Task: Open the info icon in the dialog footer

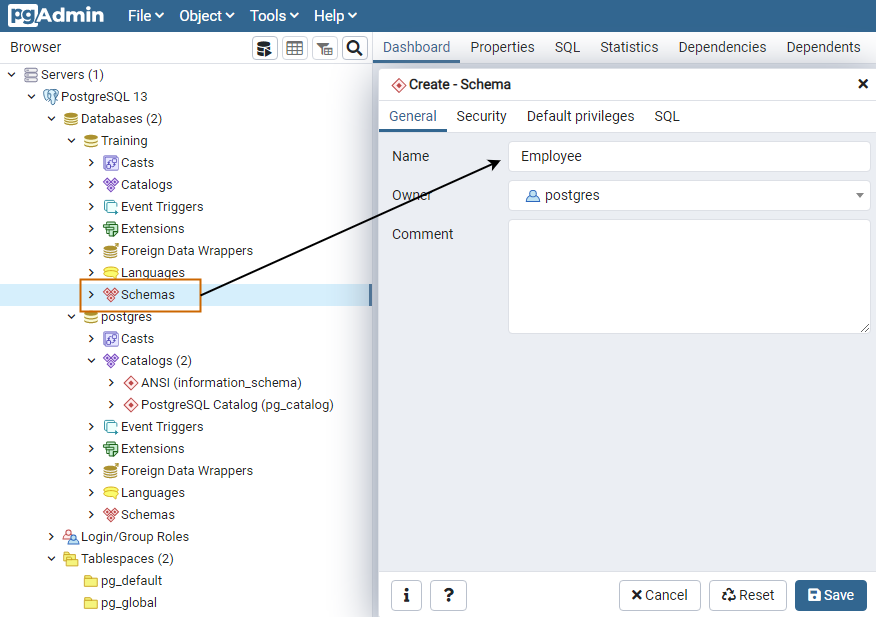Action: pyautogui.click(x=406, y=595)
